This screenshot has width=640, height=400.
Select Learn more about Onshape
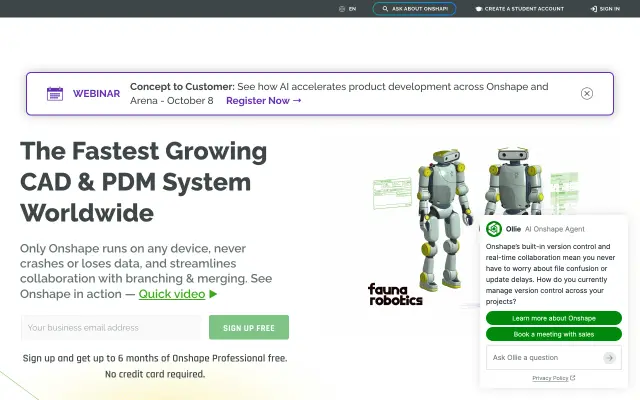554,318
